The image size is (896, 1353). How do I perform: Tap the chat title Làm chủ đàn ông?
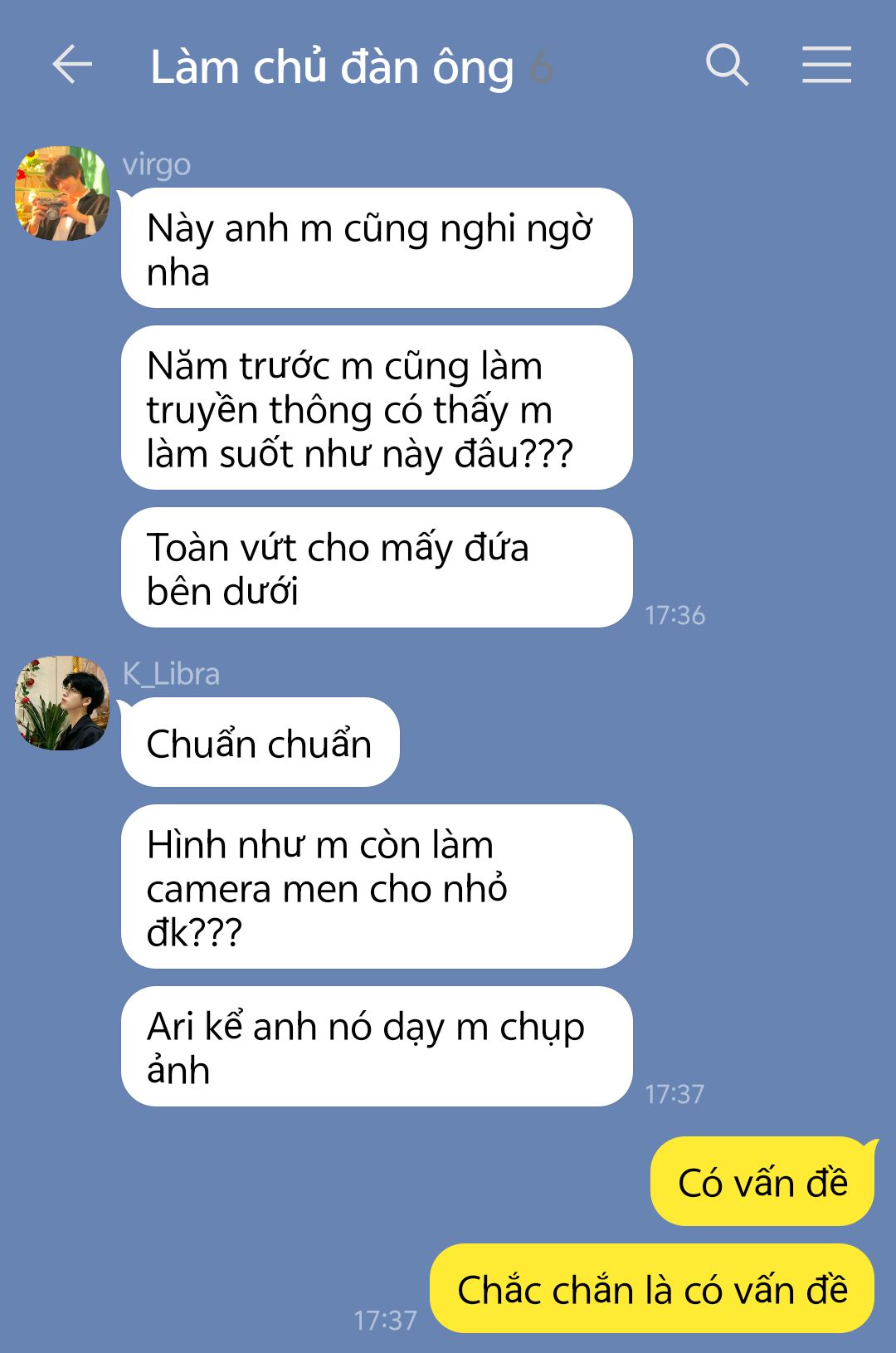pos(332,67)
